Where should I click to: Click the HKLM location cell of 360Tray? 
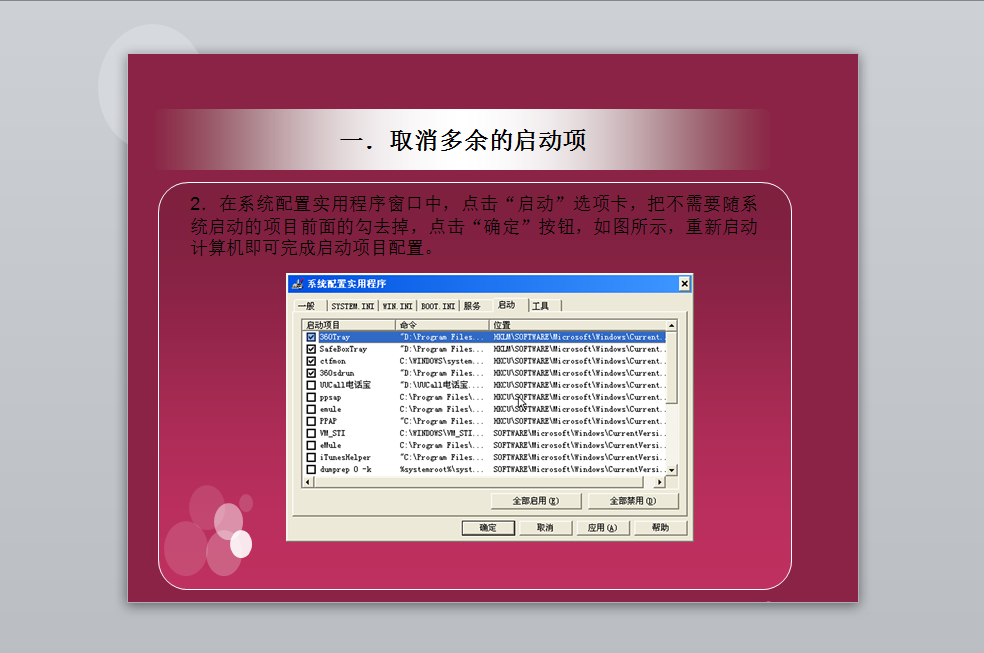[579, 337]
